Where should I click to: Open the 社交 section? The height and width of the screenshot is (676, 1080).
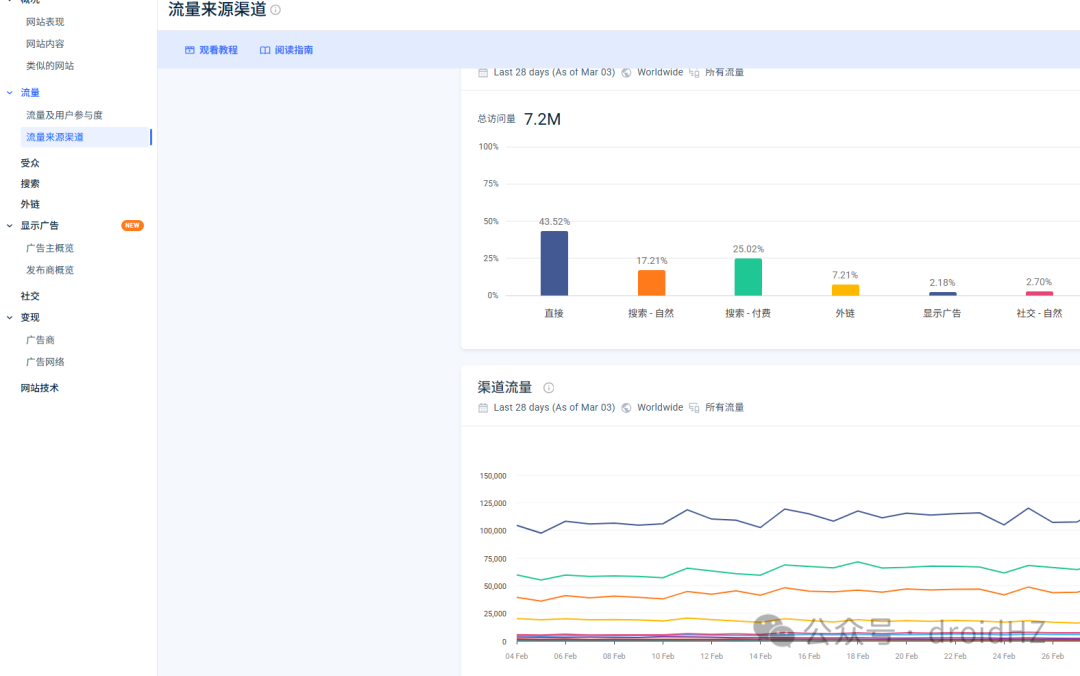[30, 296]
